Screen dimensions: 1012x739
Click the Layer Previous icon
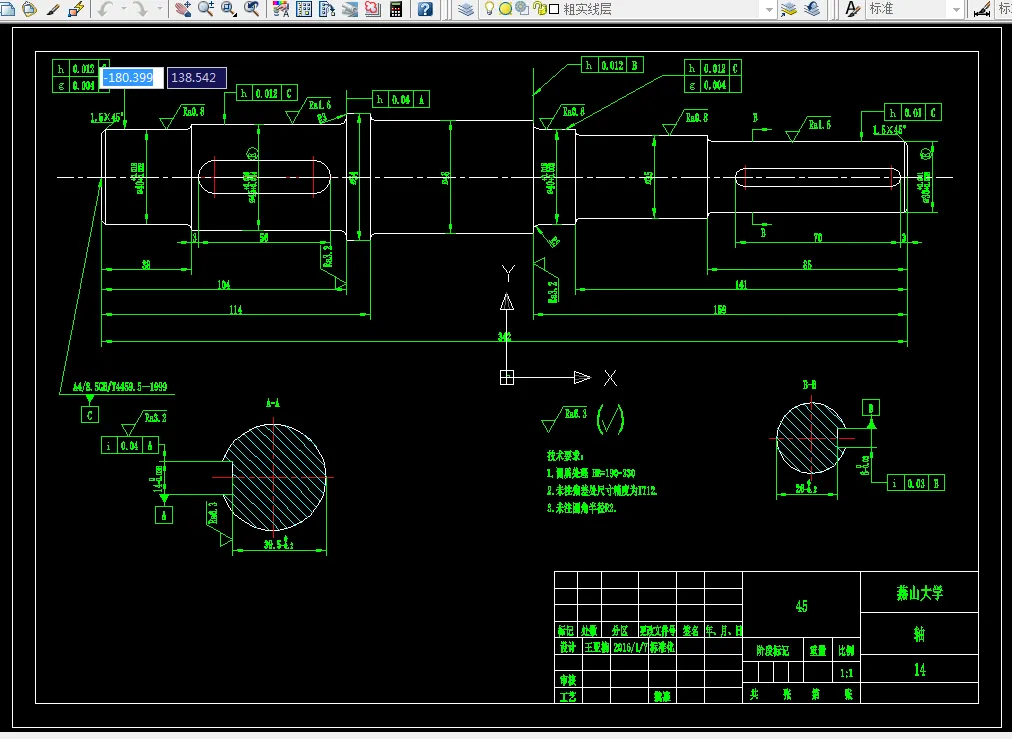tap(812, 9)
